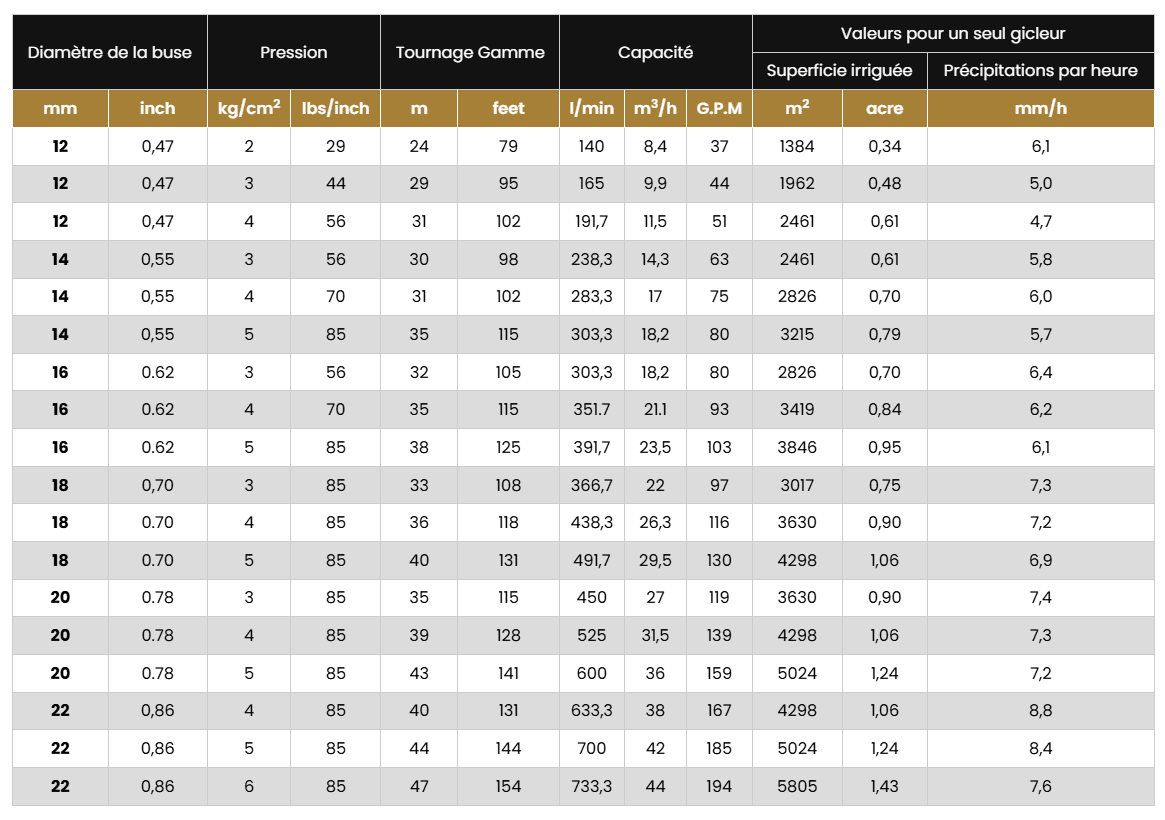Click the 'lbs/inch' unit header

(335, 109)
